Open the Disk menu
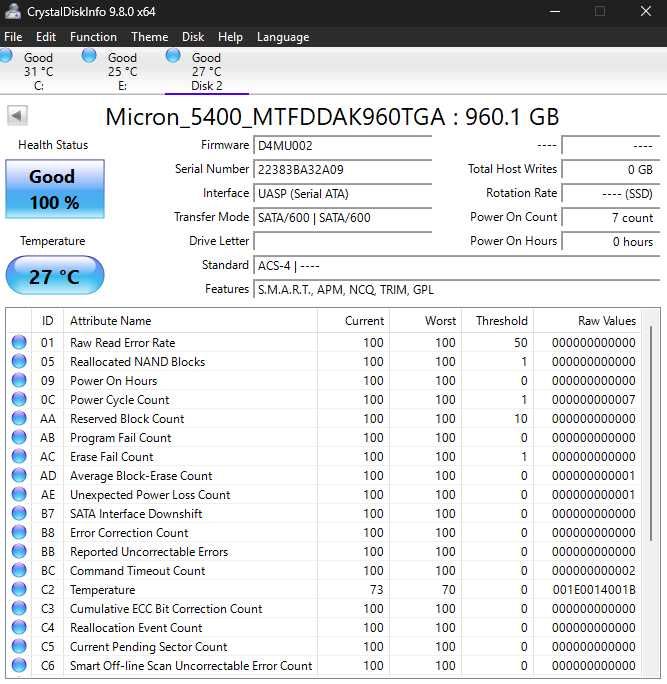667x684 pixels. point(193,37)
